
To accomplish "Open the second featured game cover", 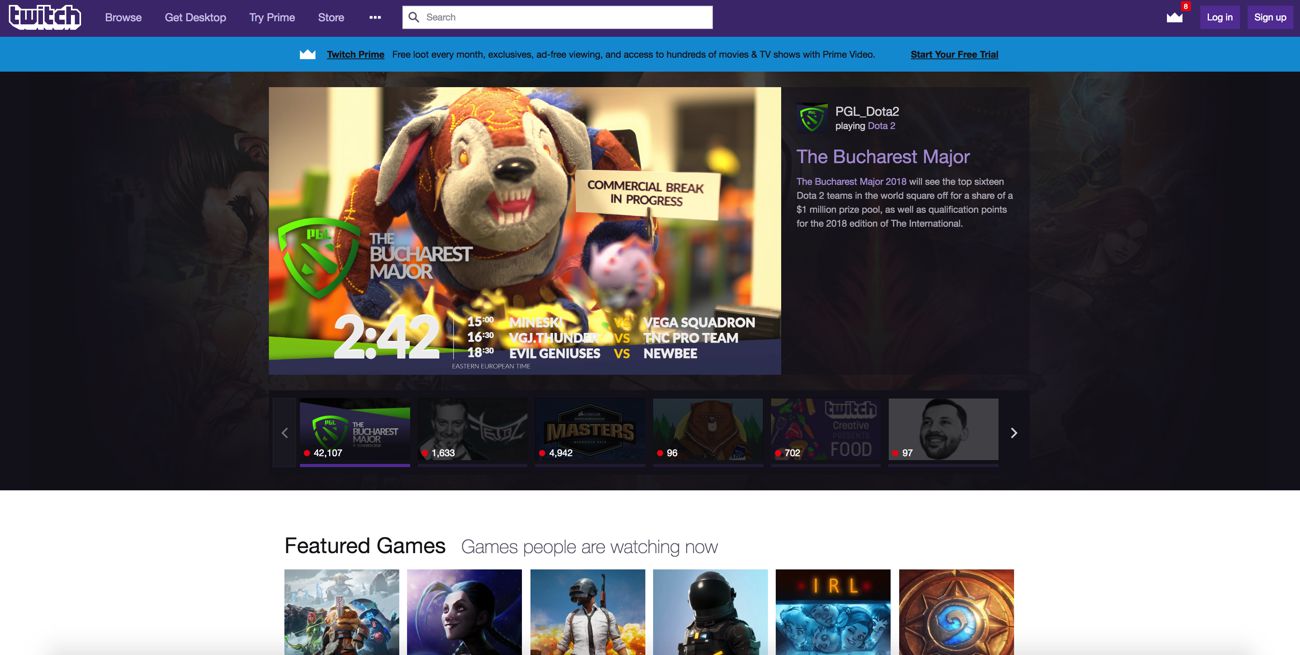I will (464, 612).
